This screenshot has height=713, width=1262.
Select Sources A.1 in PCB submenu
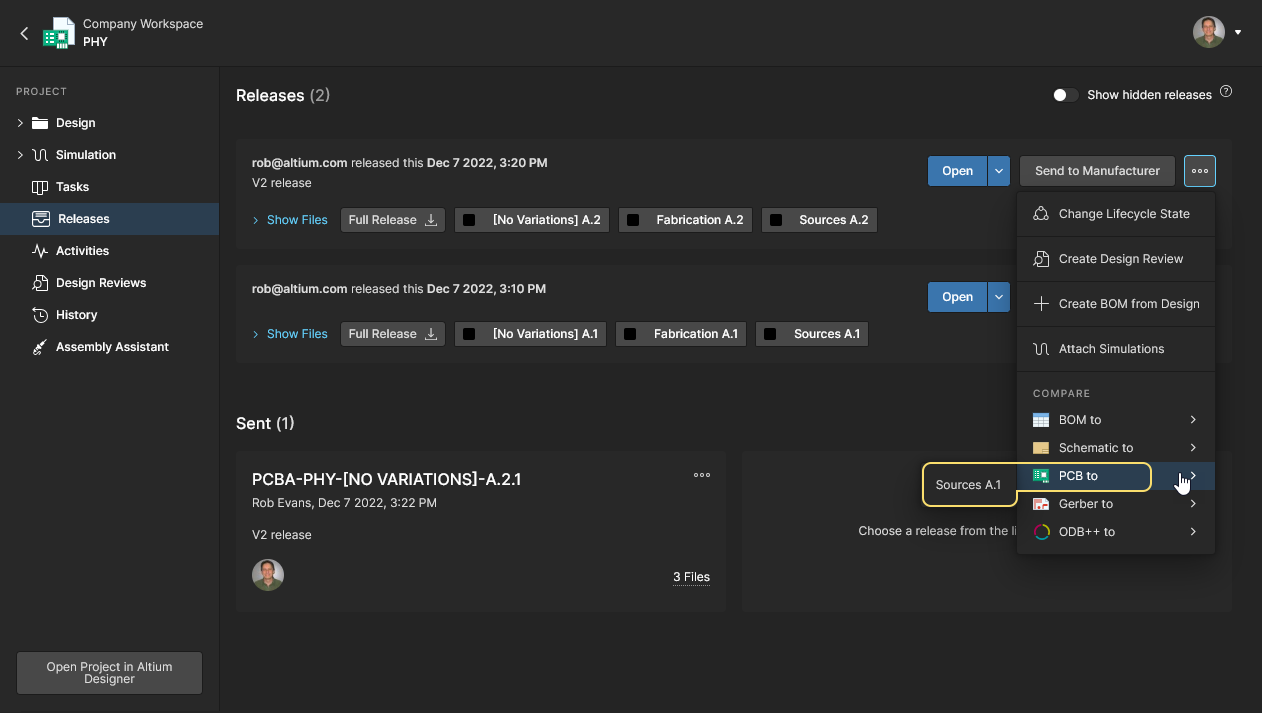point(969,485)
